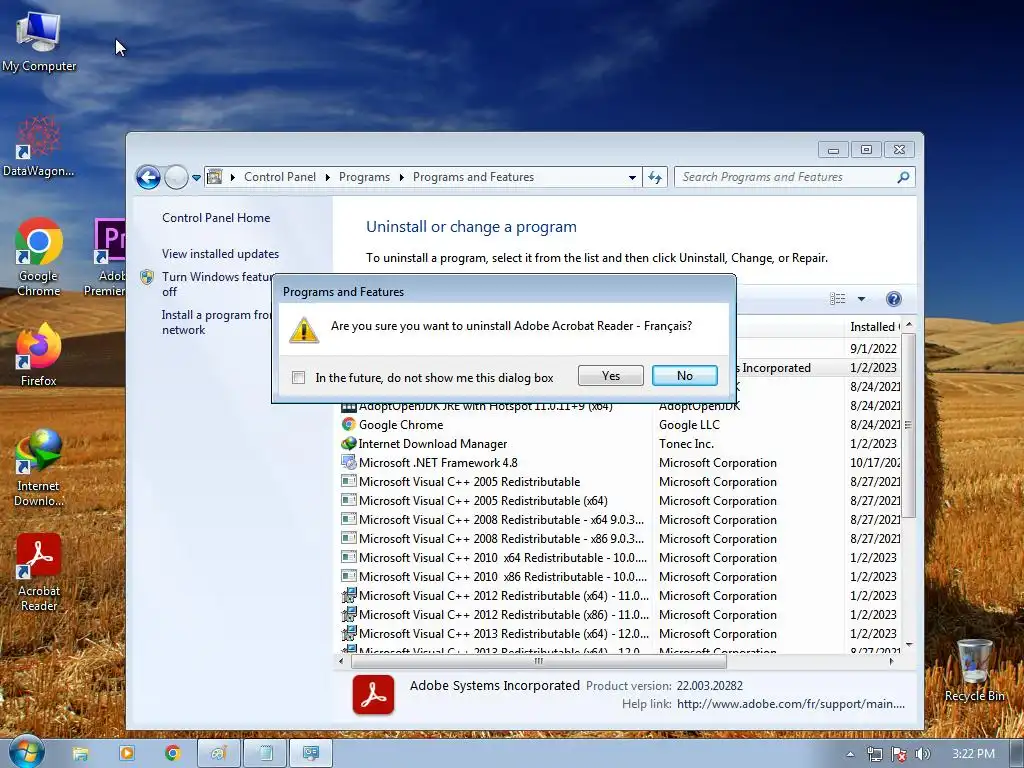Confirm uninstall with Yes button
Screen dimensions: 1024x768
[x=611, y=376]
